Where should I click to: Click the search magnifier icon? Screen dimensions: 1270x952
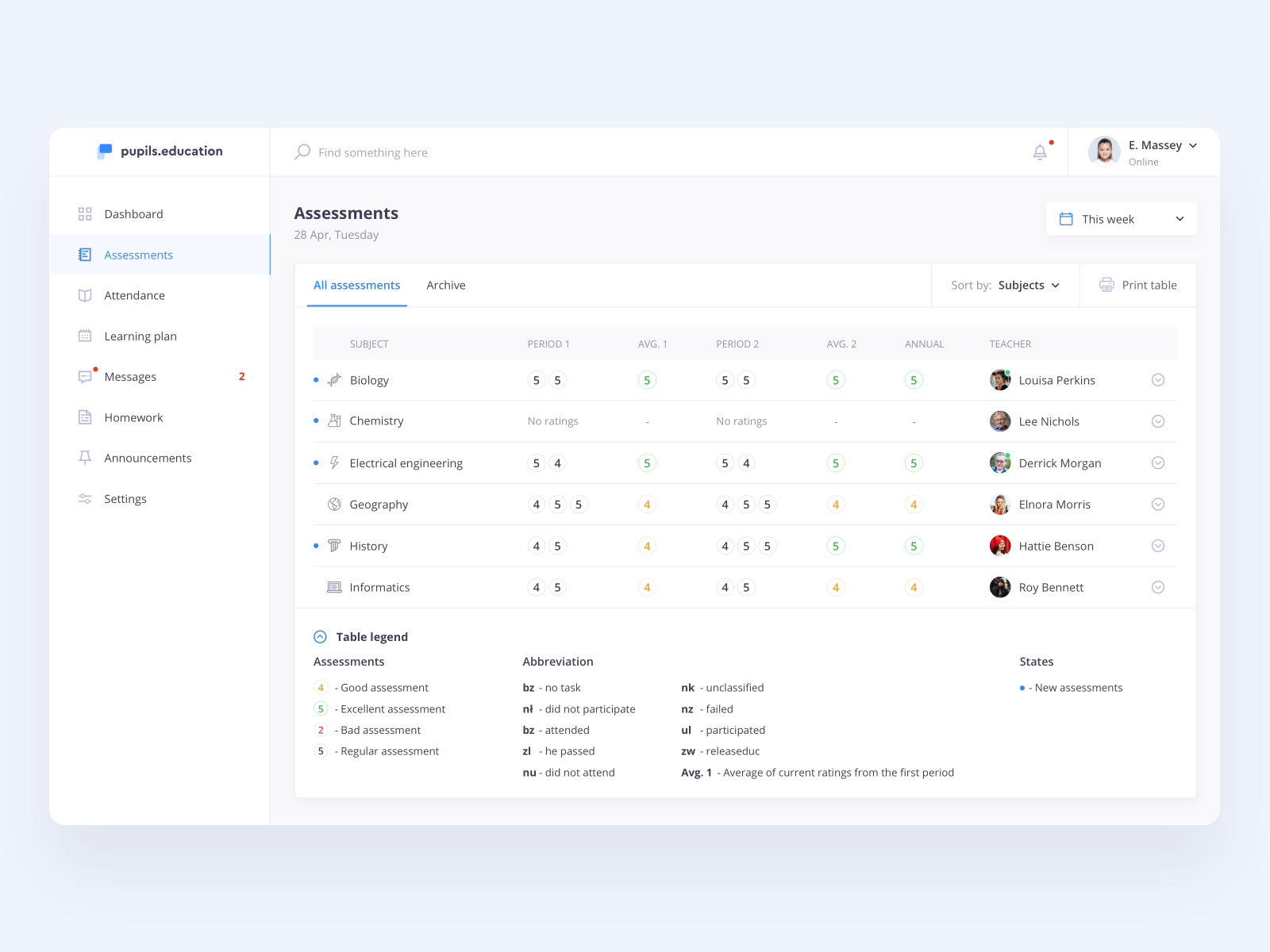coord(302,152)
